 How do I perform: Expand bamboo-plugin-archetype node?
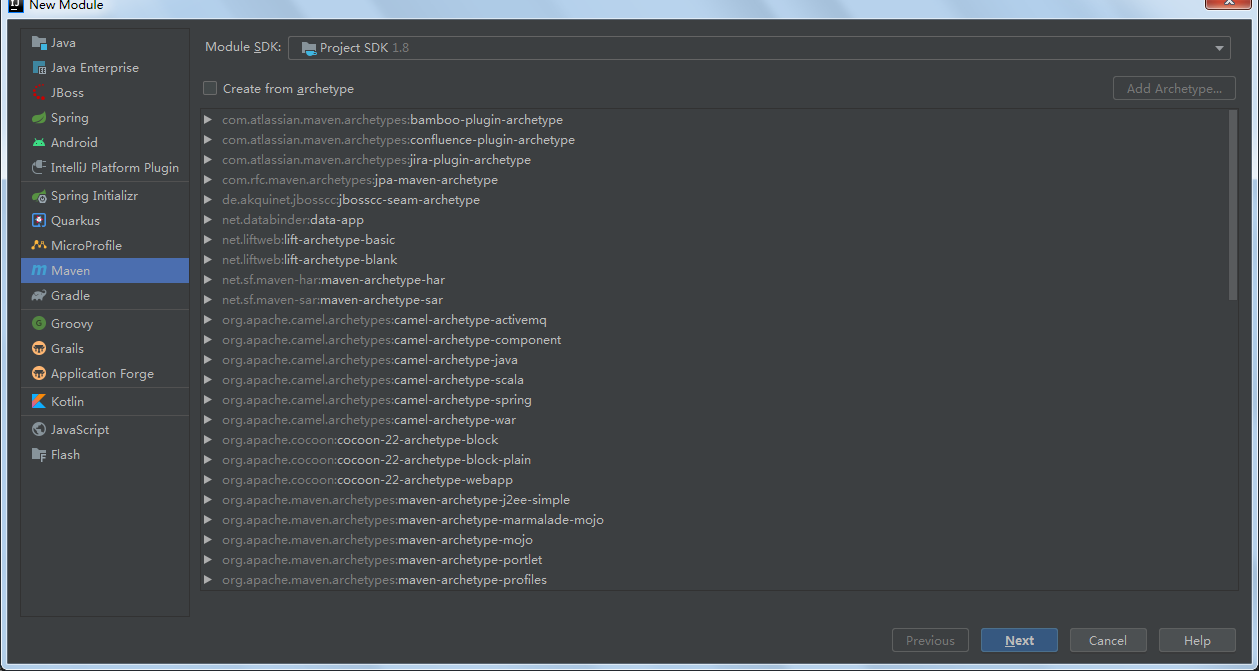point(208,120)
